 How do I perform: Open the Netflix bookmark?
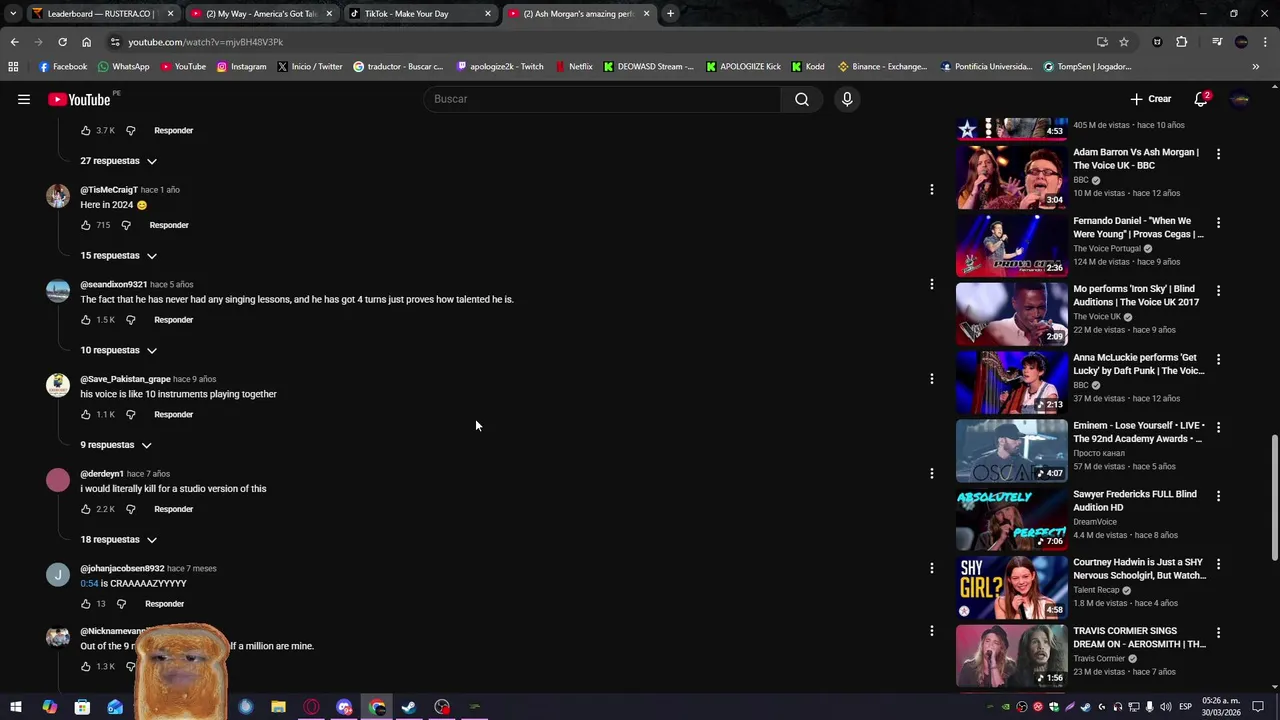pyautogui.click(x=573, y=67)
